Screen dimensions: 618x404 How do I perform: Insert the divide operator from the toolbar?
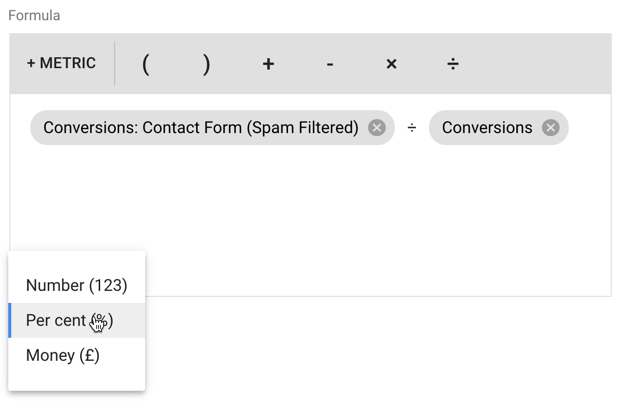click(453, 64)
